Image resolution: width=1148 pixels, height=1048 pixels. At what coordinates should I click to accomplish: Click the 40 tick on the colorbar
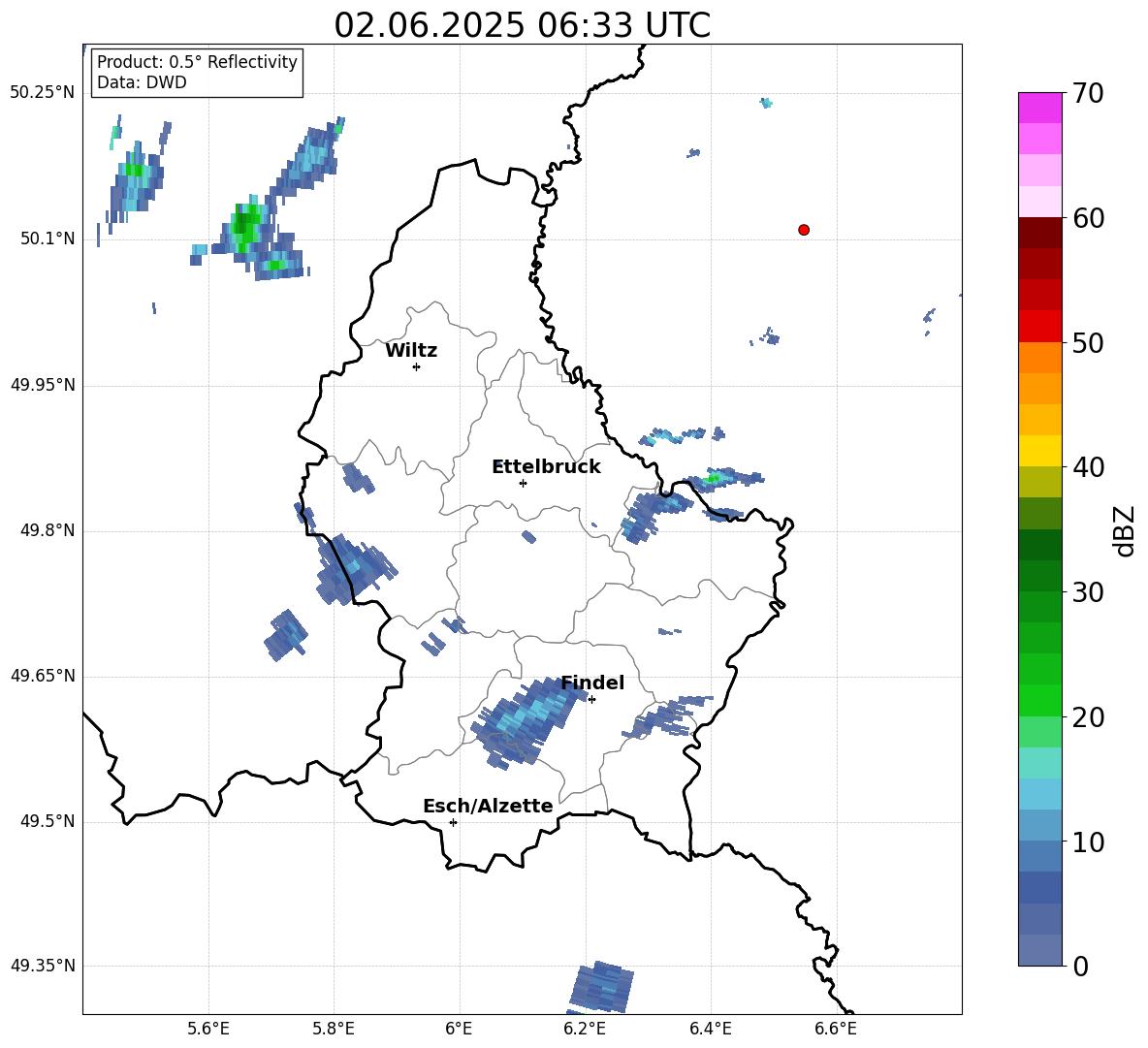(1088, 467)
